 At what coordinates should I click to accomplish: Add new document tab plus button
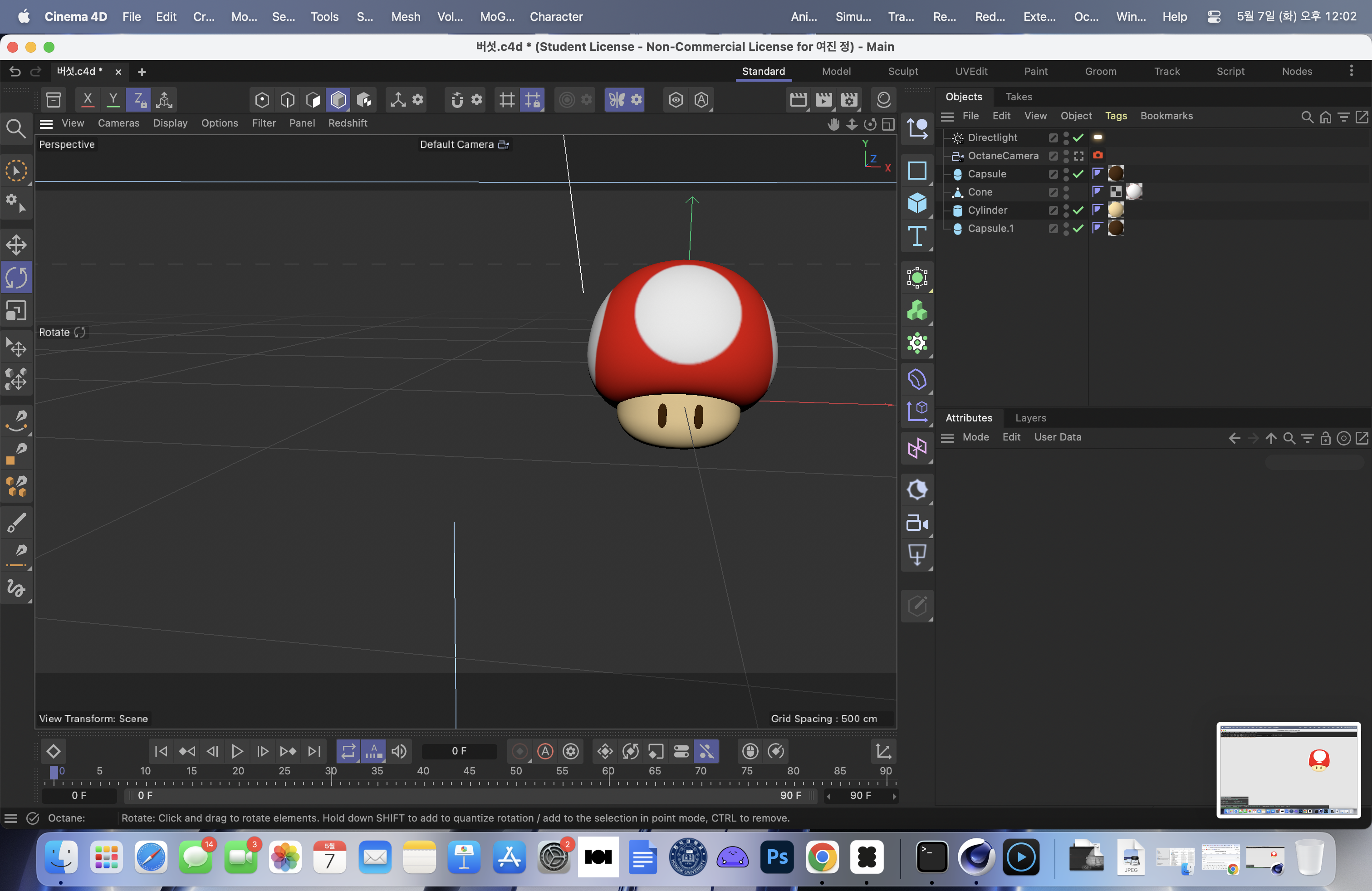click(x=142, y=72)
